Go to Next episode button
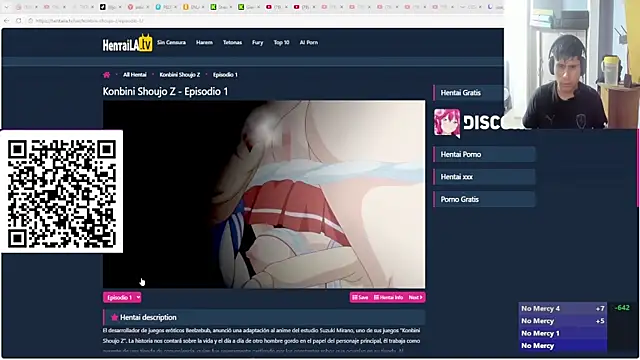640x360 pixels. (x=416, y=298)
